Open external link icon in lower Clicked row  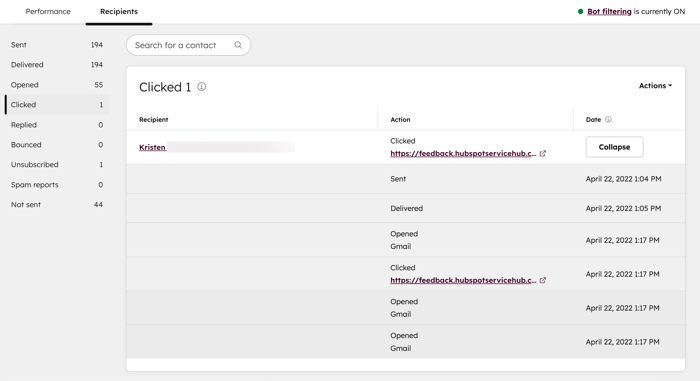(x=542, y=281)
